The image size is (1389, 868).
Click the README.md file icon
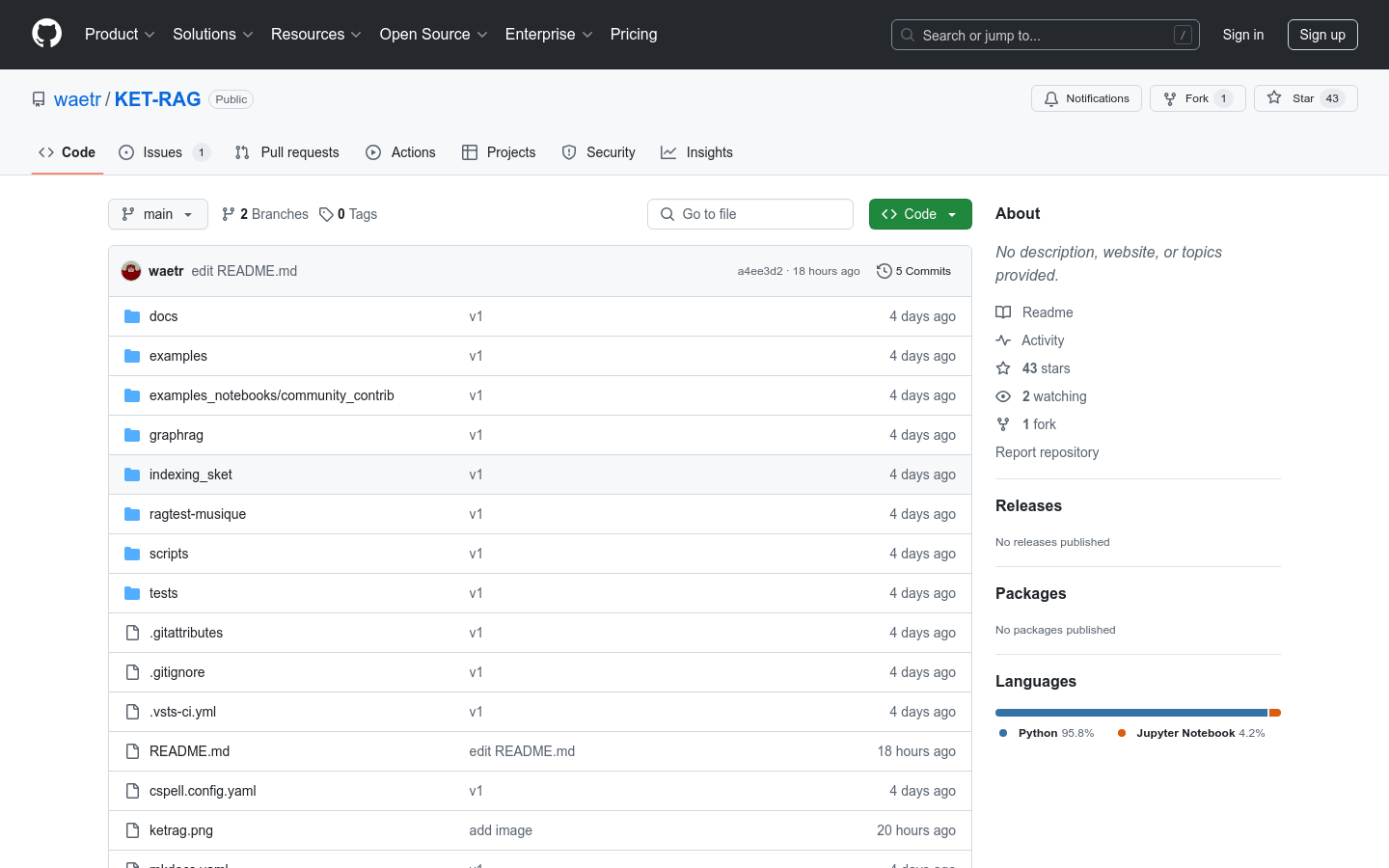tap(132, 751)
